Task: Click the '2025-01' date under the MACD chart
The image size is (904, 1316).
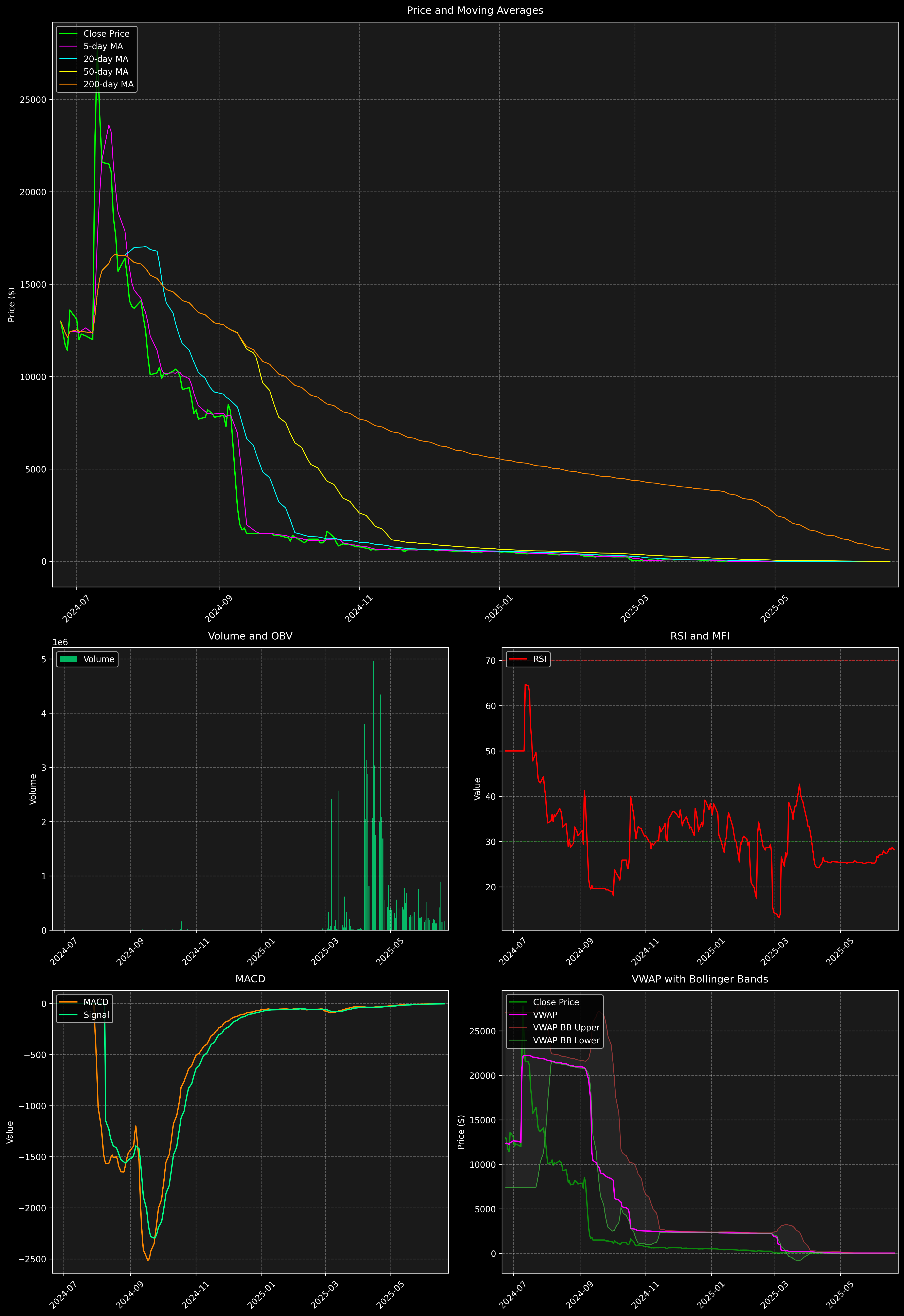Action: (x=260, y=1295)
